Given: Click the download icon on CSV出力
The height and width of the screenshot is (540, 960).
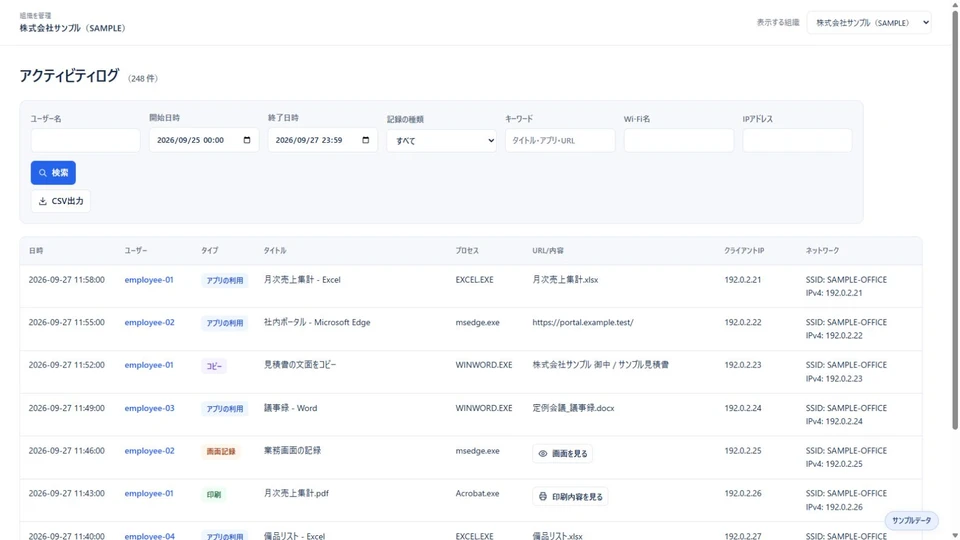Looking at the screenshot, I should tap(43, 201).
